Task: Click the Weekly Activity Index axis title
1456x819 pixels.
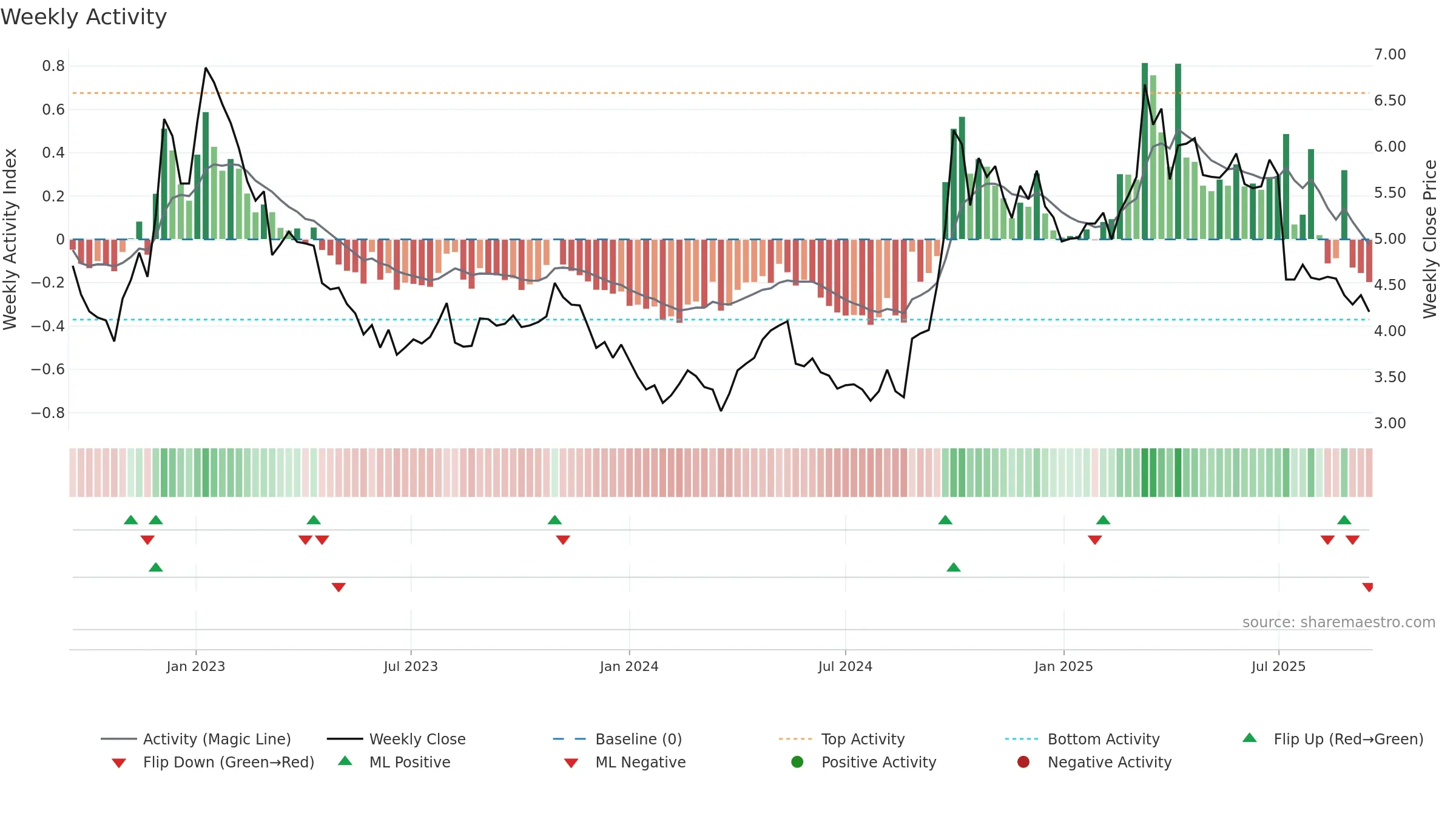Action: point(10,239)
